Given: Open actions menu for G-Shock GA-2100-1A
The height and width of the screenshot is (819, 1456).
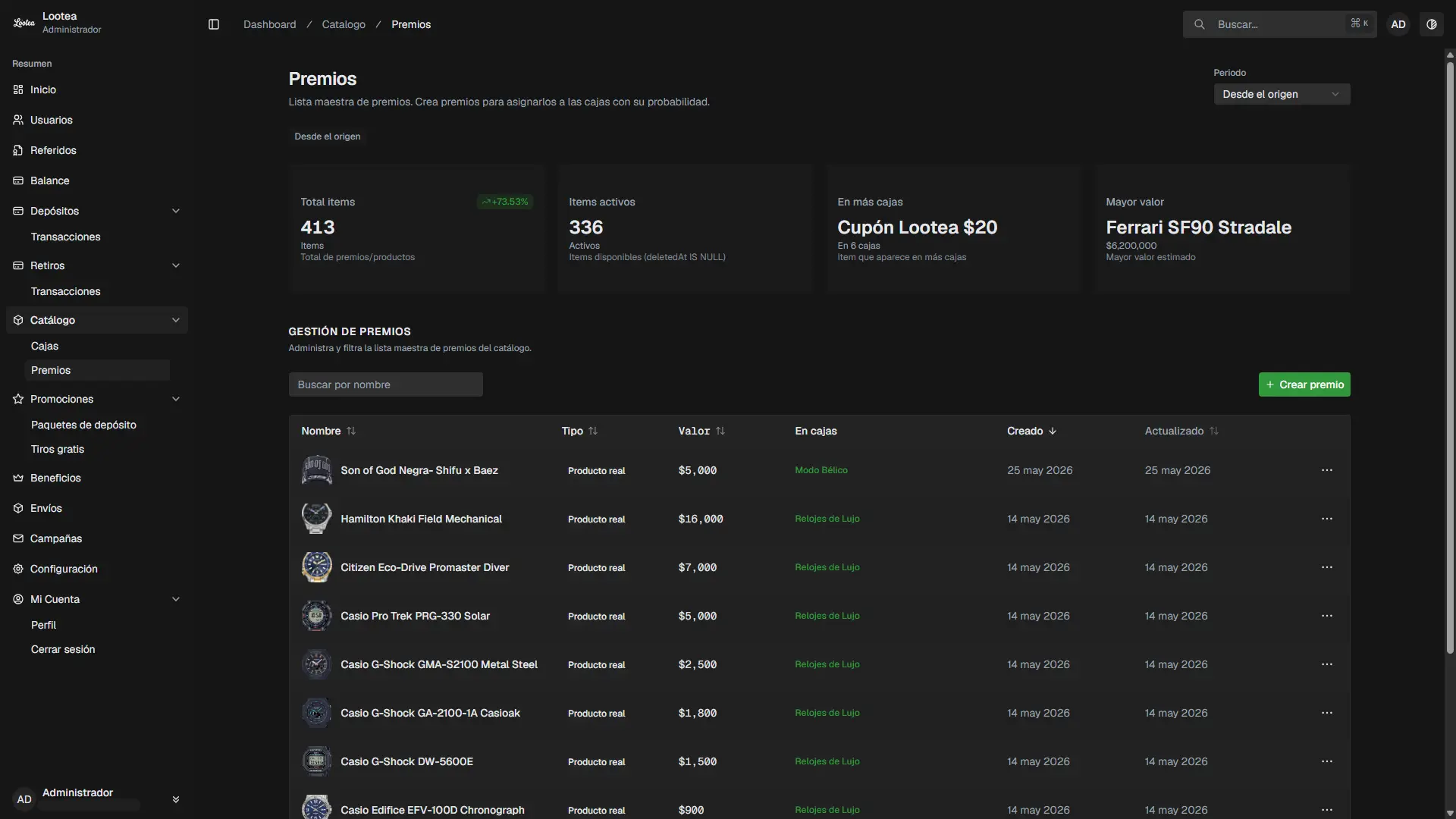Looking at the screenshot, I should point(1326,713).
